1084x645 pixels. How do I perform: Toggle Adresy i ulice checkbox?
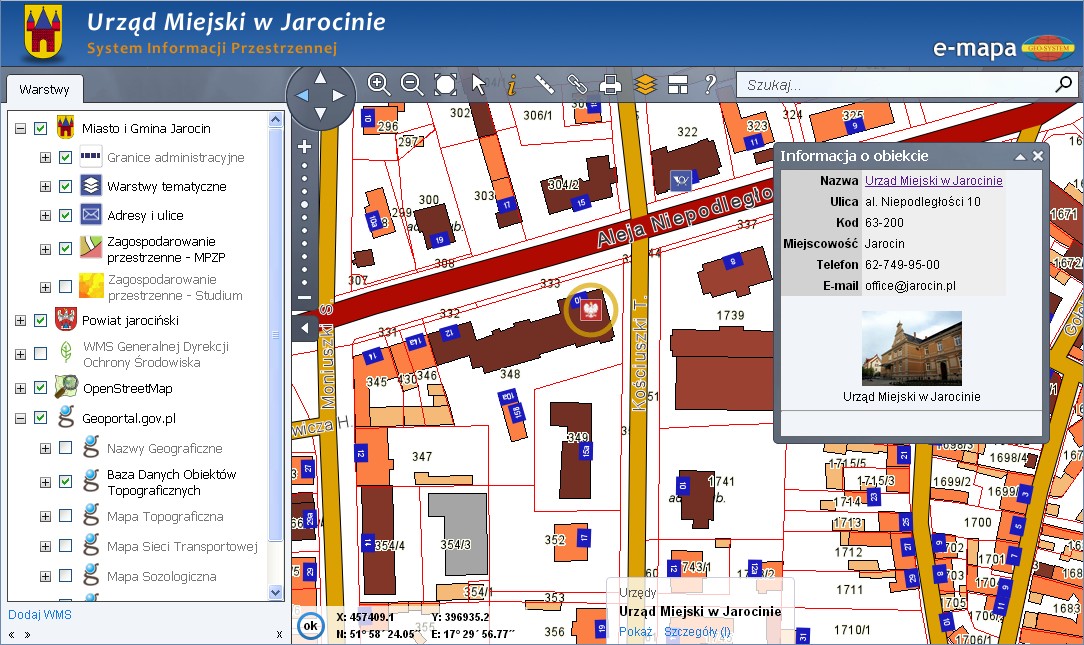pos(66,216)
